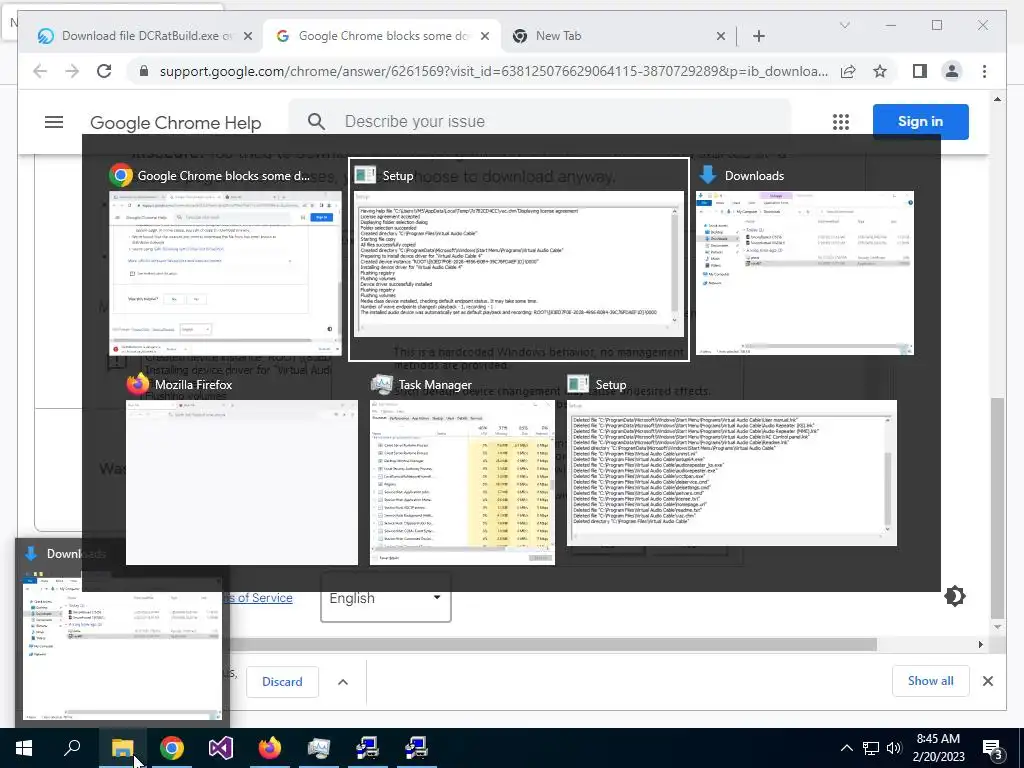1024x768 pixels.
Task: Open Windows taskbar search
Action: pyautogui.click(x=72, y=748)
